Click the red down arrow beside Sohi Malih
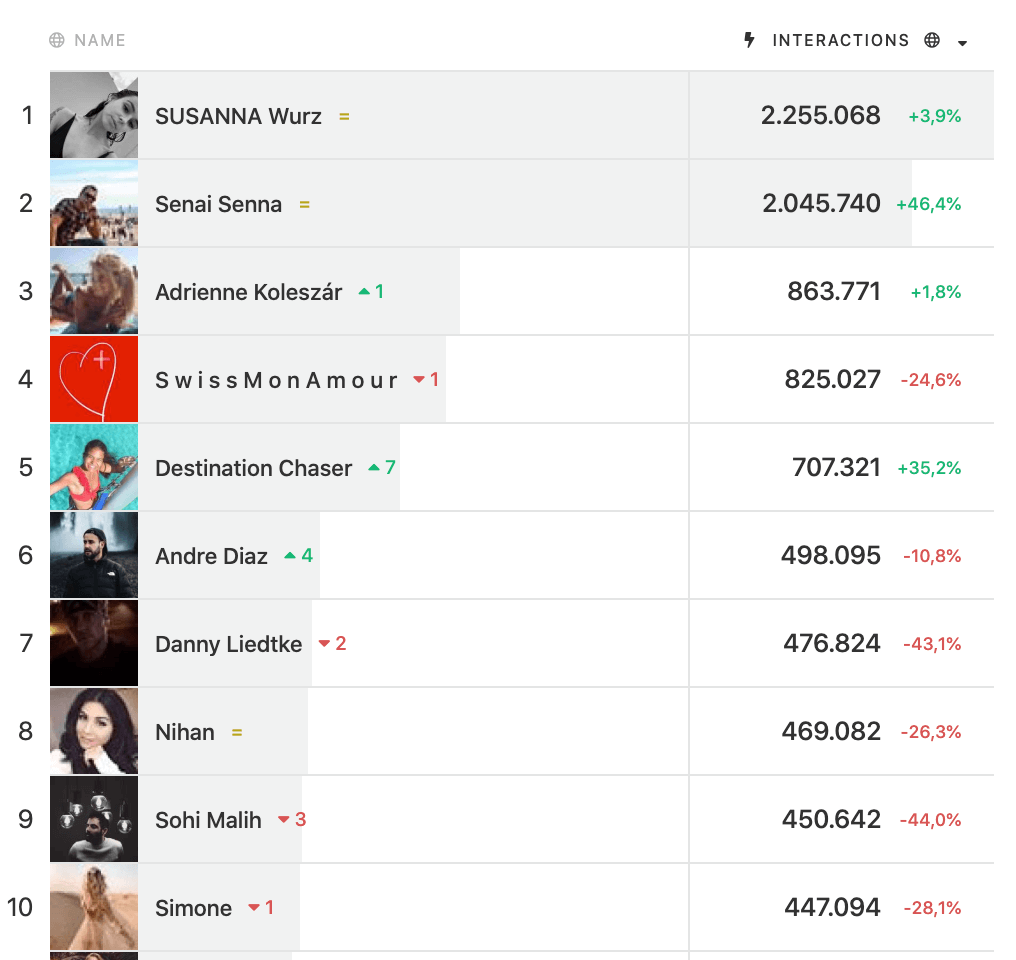 click(284, 820)
